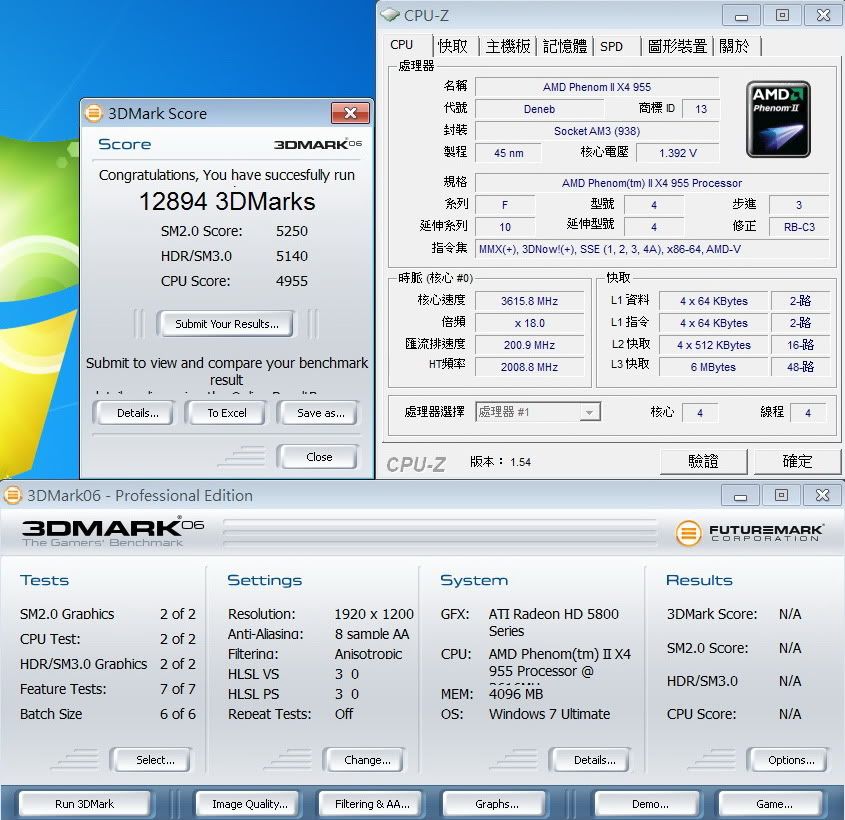Click the AMD Phenom II logo image

[778, 120]
